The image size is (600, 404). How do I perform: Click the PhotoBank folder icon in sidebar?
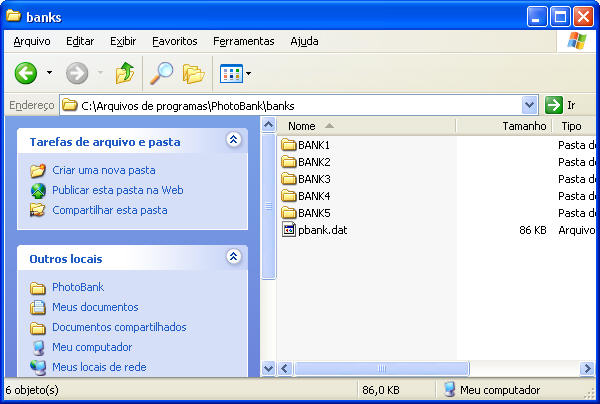pyautogui.click(x=38, y=288)
